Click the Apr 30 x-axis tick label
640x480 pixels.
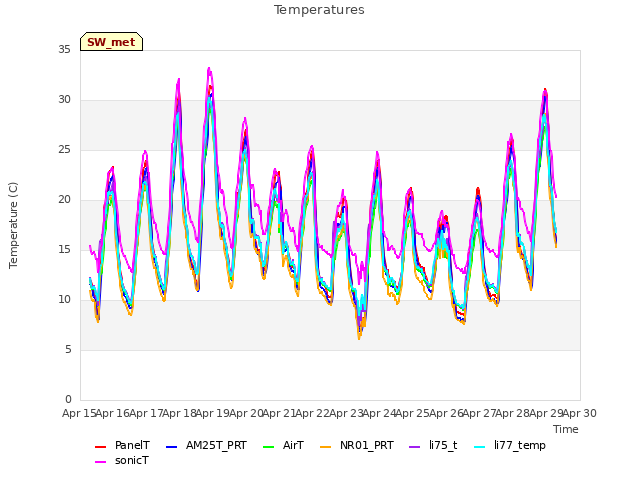point(580,413)
